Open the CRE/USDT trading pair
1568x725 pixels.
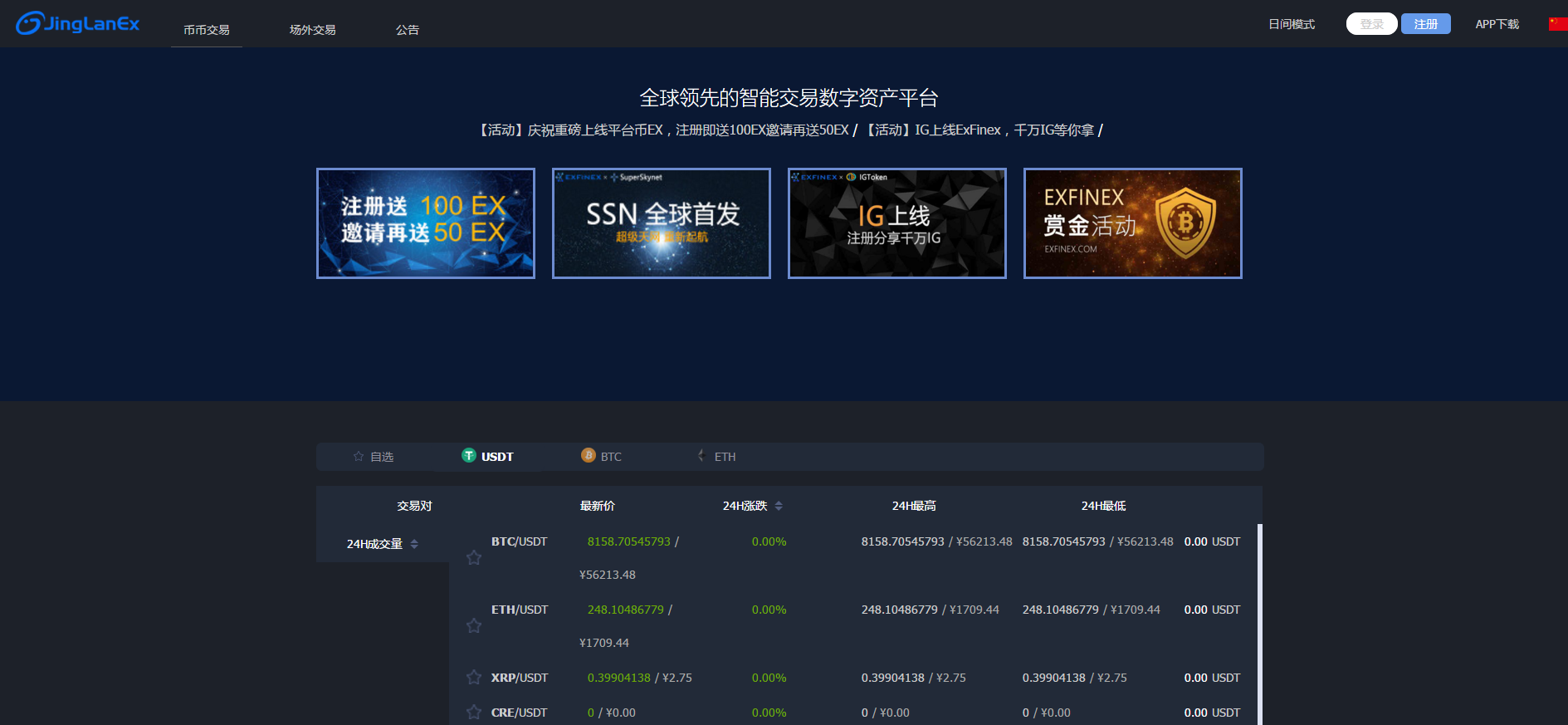pyautogui.click(x=519, y=713)
